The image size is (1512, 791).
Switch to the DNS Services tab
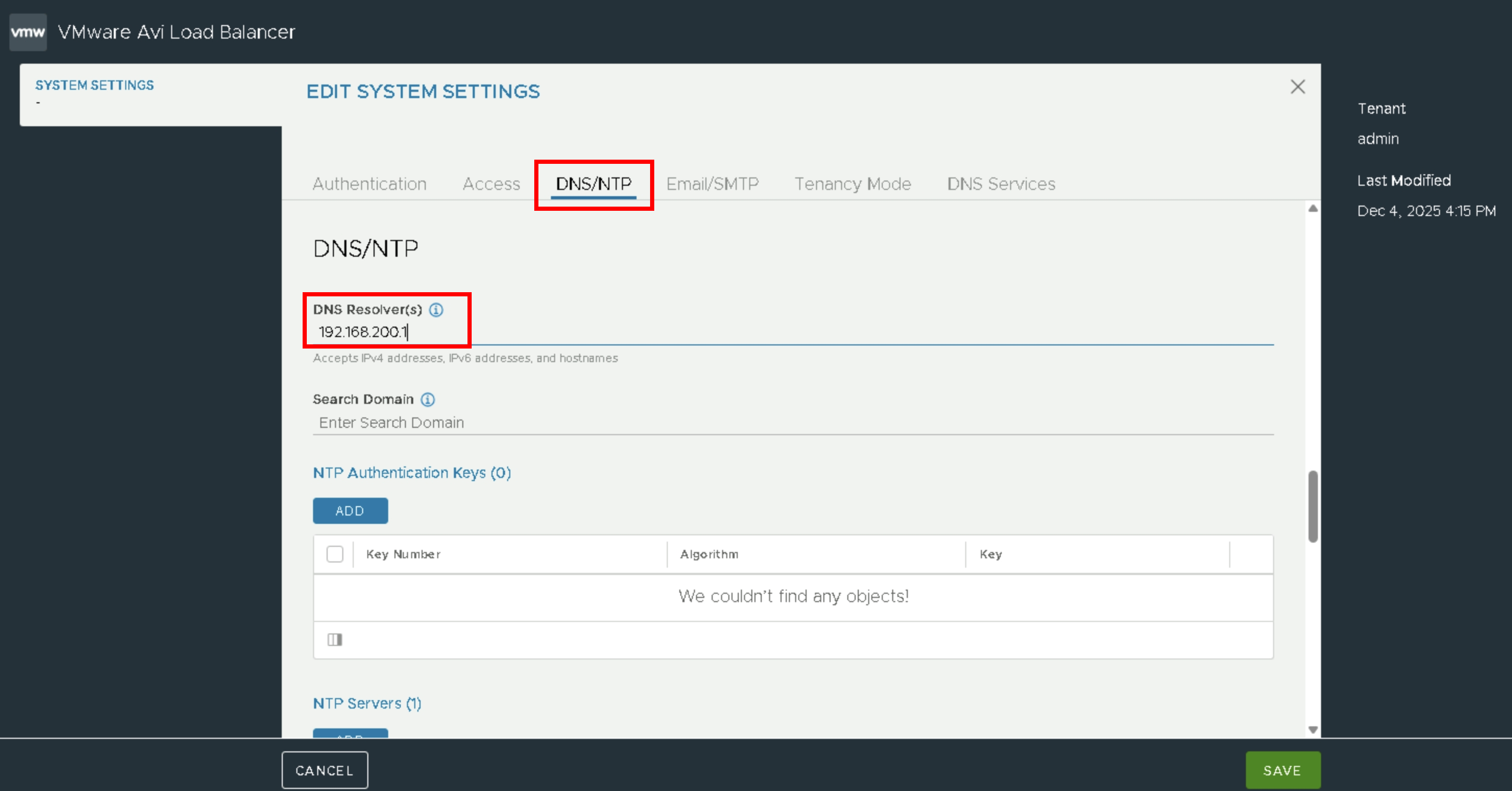point(1001,184)
